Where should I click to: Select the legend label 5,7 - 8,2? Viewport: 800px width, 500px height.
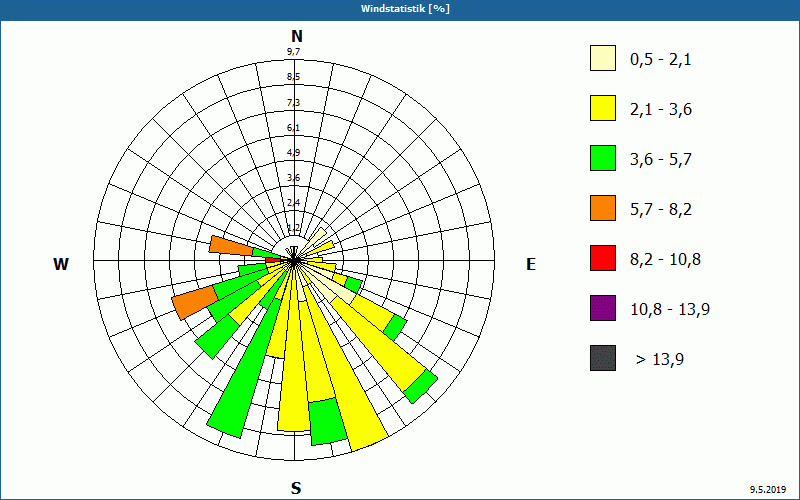pyautogui.click(x=661, y=210)
